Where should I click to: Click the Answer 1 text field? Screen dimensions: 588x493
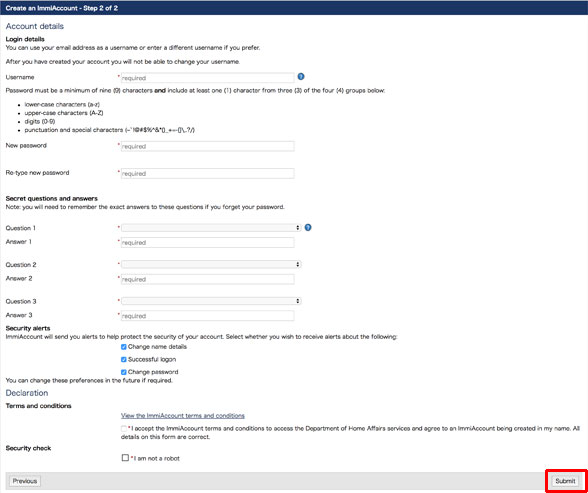[207, 243]
